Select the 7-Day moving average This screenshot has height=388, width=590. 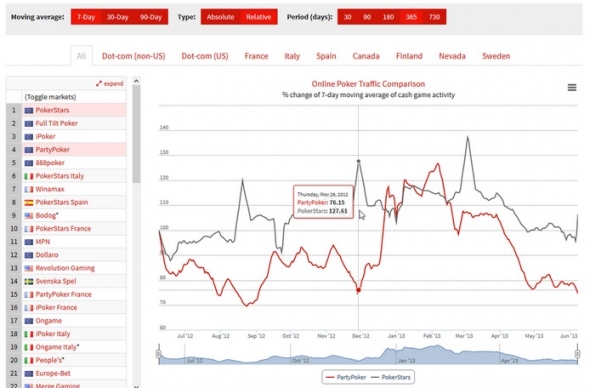pos(86,17)
